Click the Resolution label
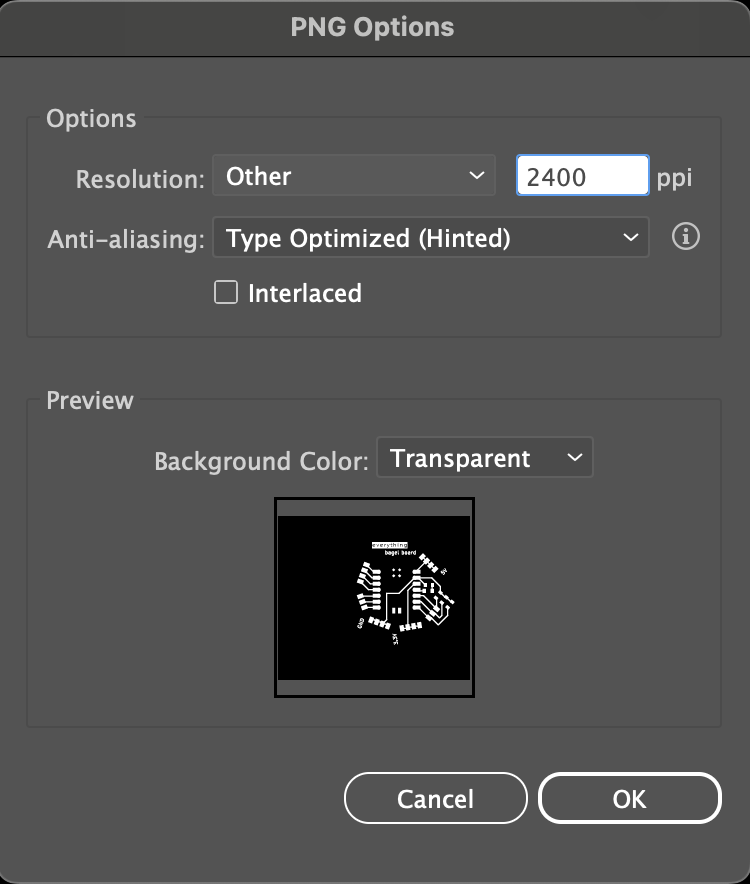750x884 pixels. click(x=140, y=179)
